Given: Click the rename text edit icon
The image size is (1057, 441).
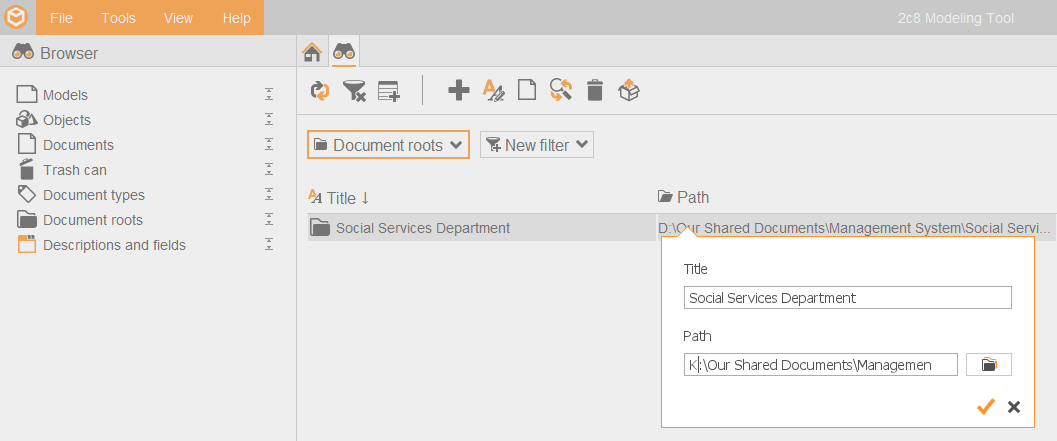Looking at the screenshot, I should pyautogui.click(x=494, y=90).
